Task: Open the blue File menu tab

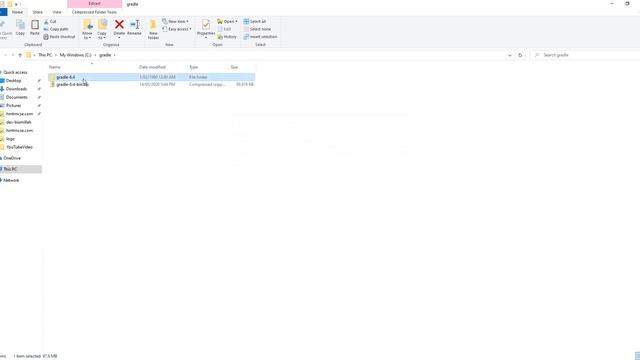Action: tap(3, 12)
